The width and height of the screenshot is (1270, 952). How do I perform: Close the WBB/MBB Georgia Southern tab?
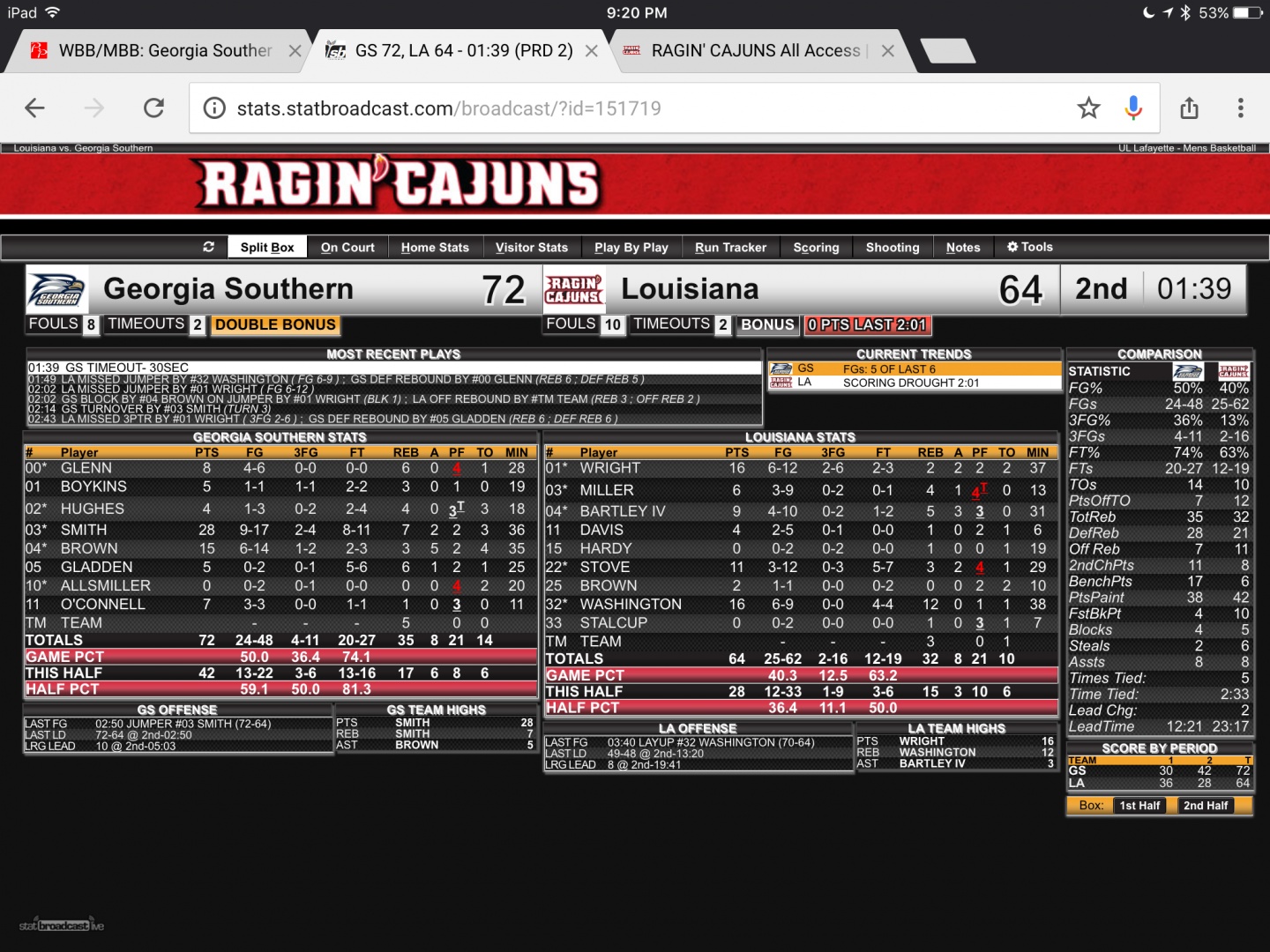295,51
